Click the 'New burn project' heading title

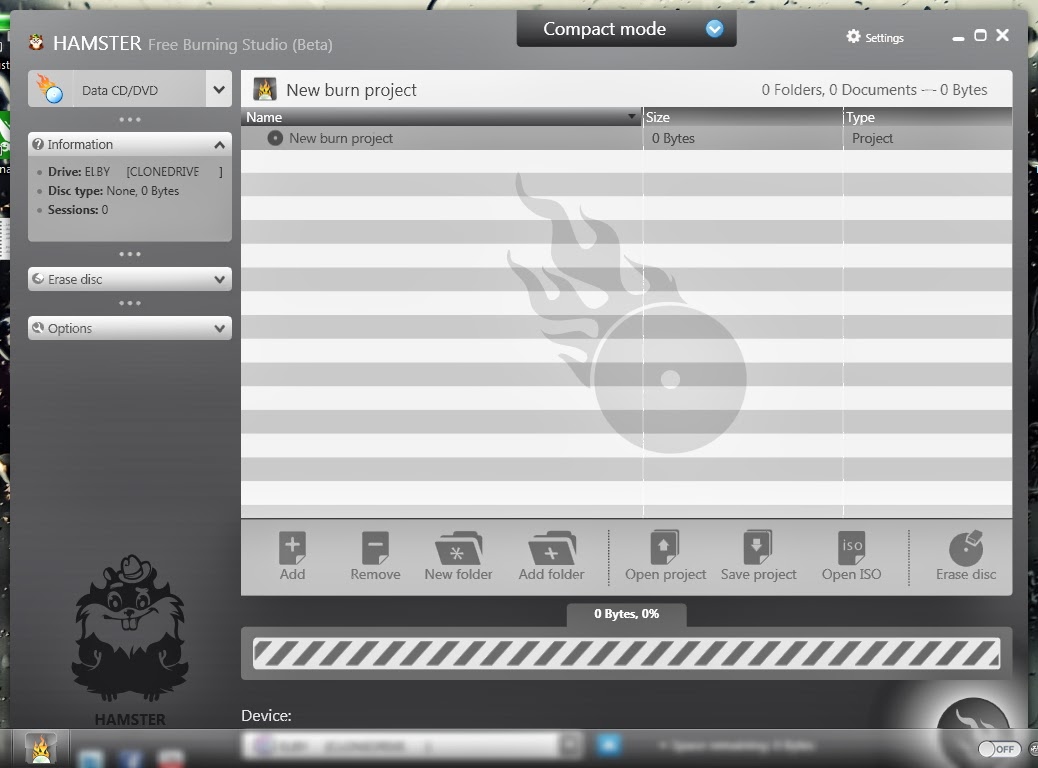(352, 90)
